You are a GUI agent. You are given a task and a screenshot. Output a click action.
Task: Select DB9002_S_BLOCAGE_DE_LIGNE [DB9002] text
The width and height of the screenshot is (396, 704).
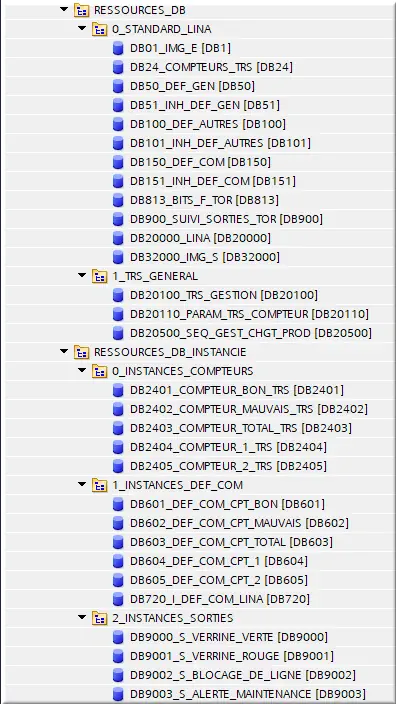coord(243,675)
